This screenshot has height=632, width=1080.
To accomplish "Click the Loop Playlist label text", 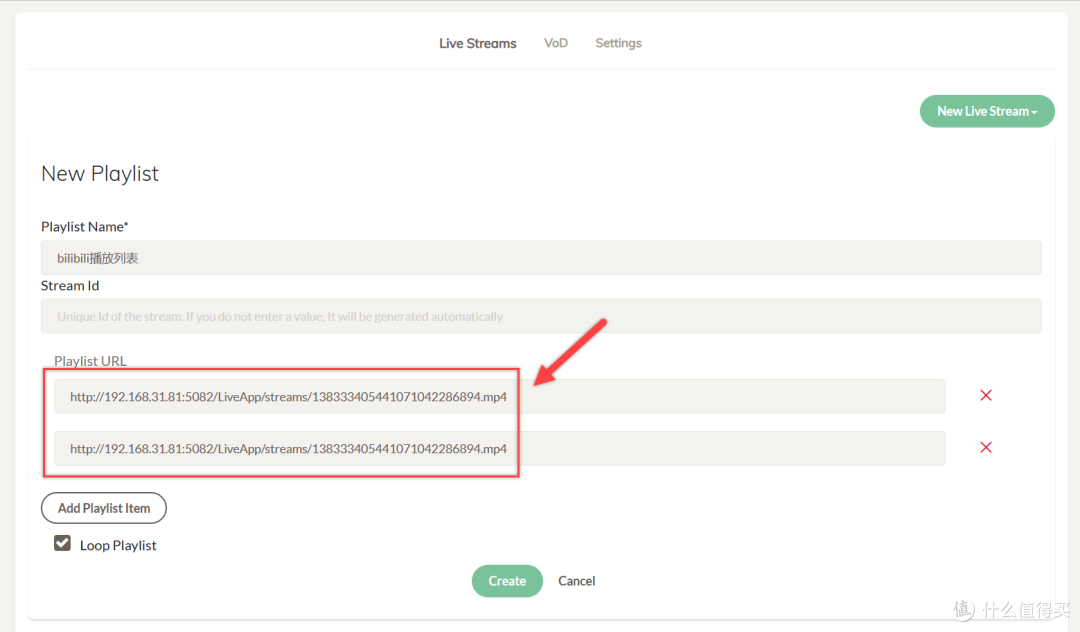I will [118, 546].
